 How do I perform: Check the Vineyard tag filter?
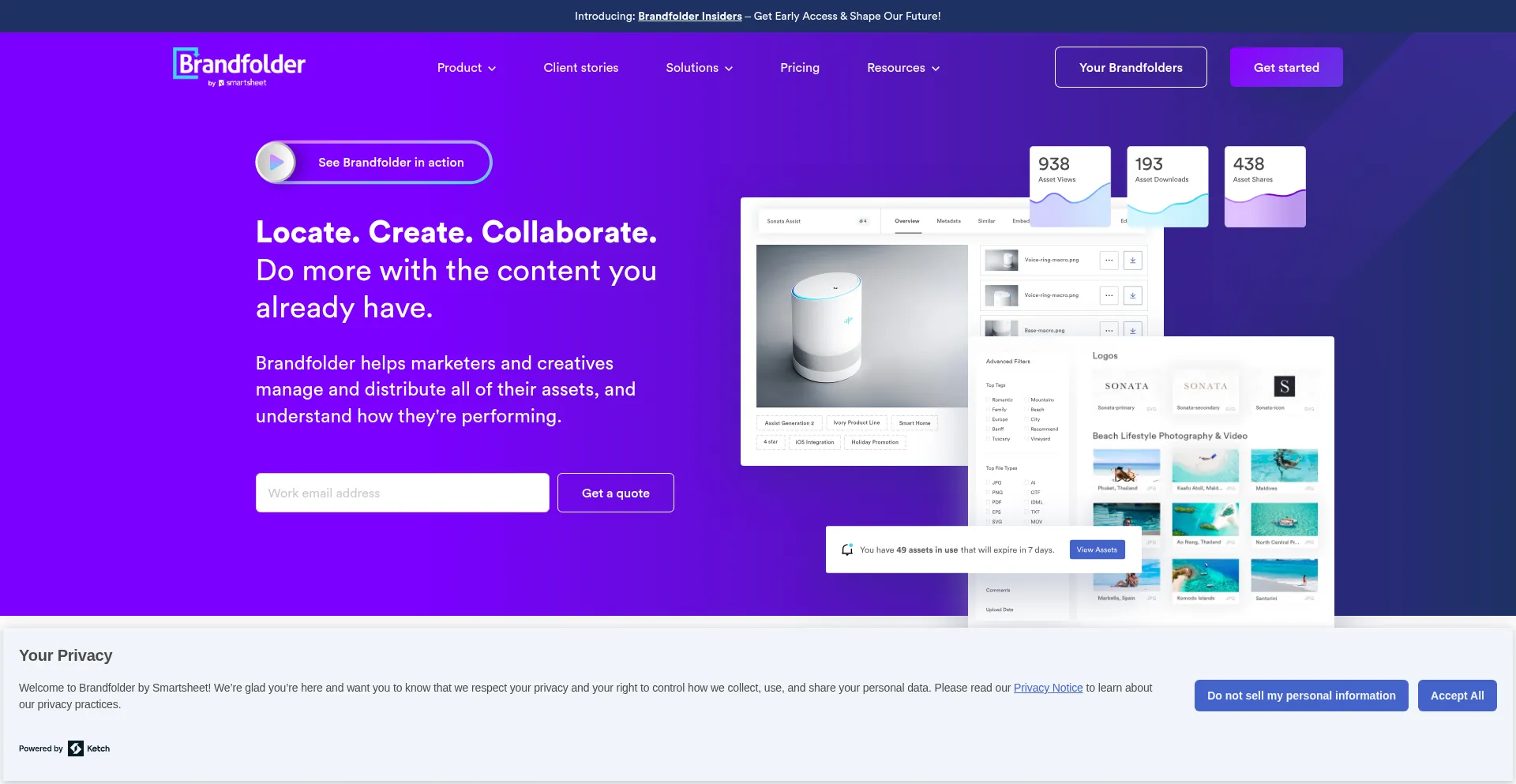(x=1026, y=439)
